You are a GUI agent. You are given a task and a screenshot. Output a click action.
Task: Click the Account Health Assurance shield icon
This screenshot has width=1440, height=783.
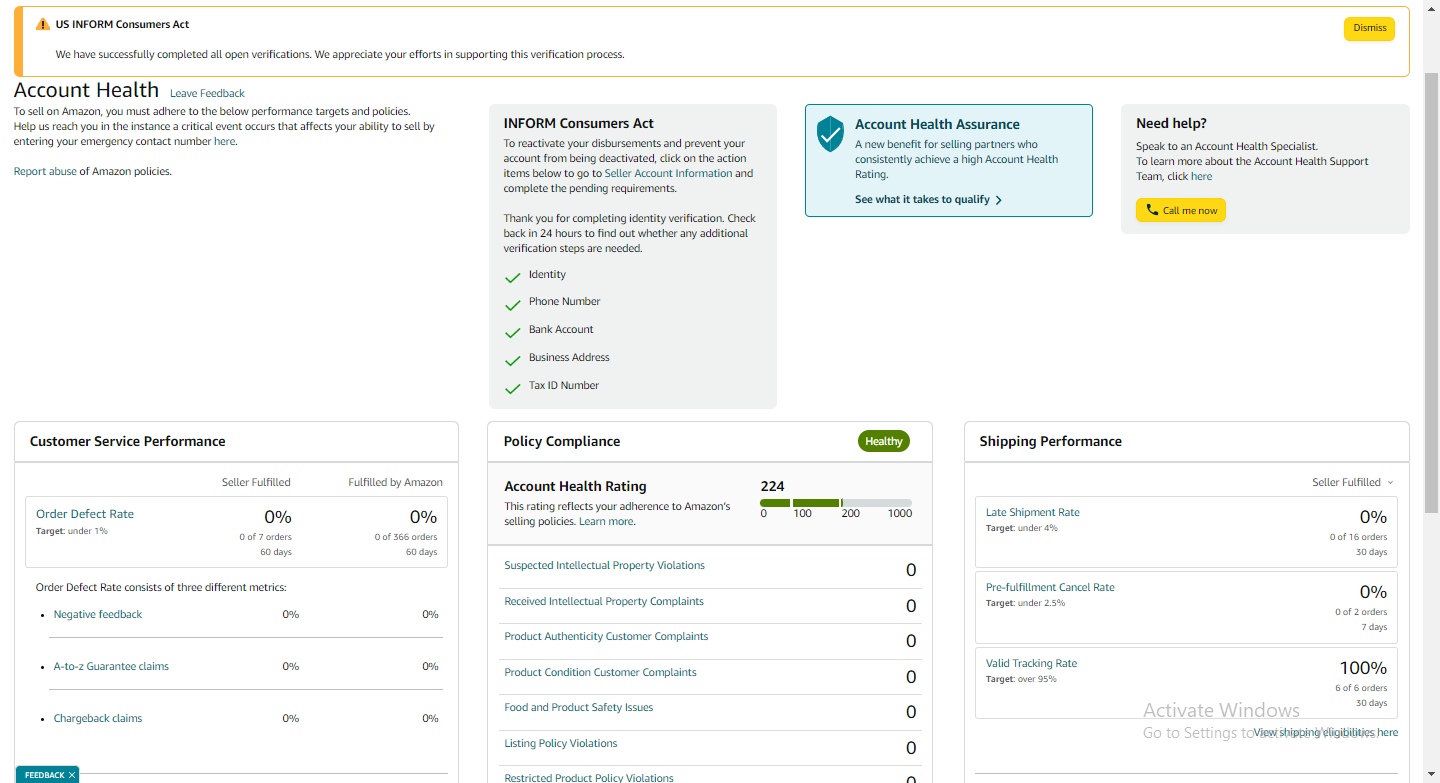pos(830,133)
